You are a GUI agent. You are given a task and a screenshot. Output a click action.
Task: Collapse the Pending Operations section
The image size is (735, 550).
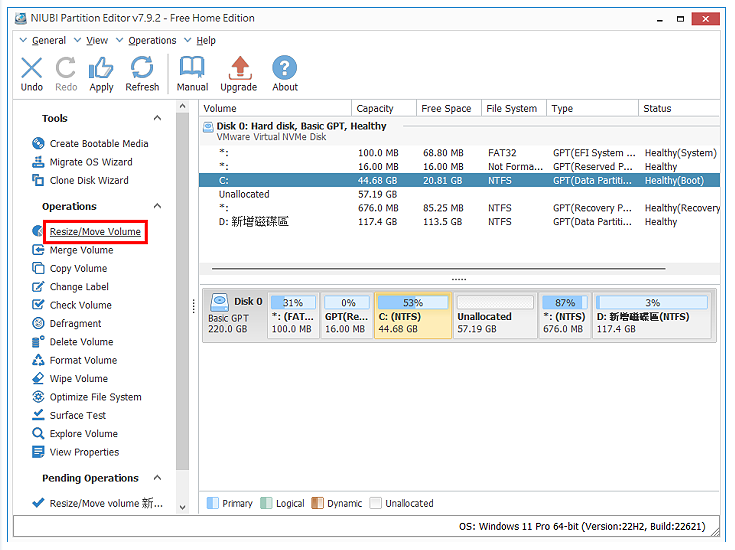click(158, 478)
